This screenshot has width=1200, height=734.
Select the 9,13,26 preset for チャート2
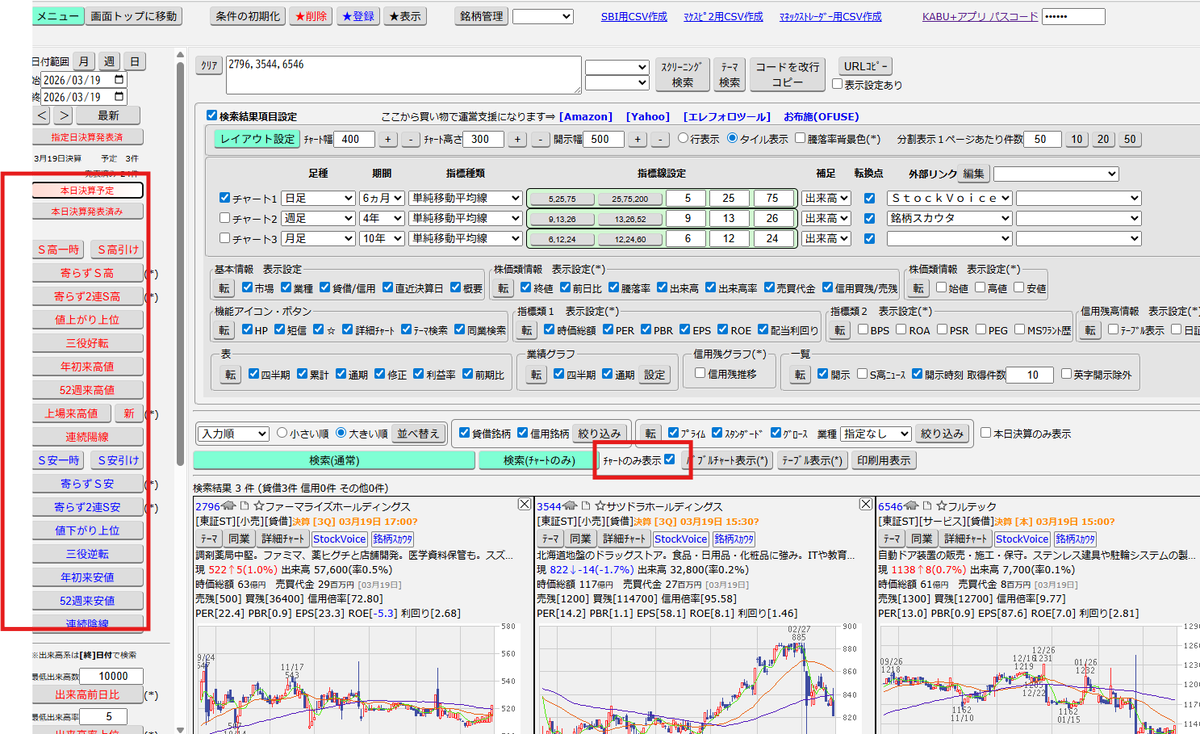[x=562, y=218]
